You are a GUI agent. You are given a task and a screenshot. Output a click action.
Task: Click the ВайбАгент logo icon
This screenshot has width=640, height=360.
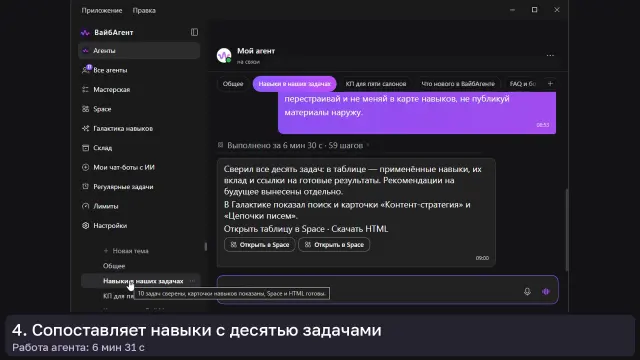85,33
